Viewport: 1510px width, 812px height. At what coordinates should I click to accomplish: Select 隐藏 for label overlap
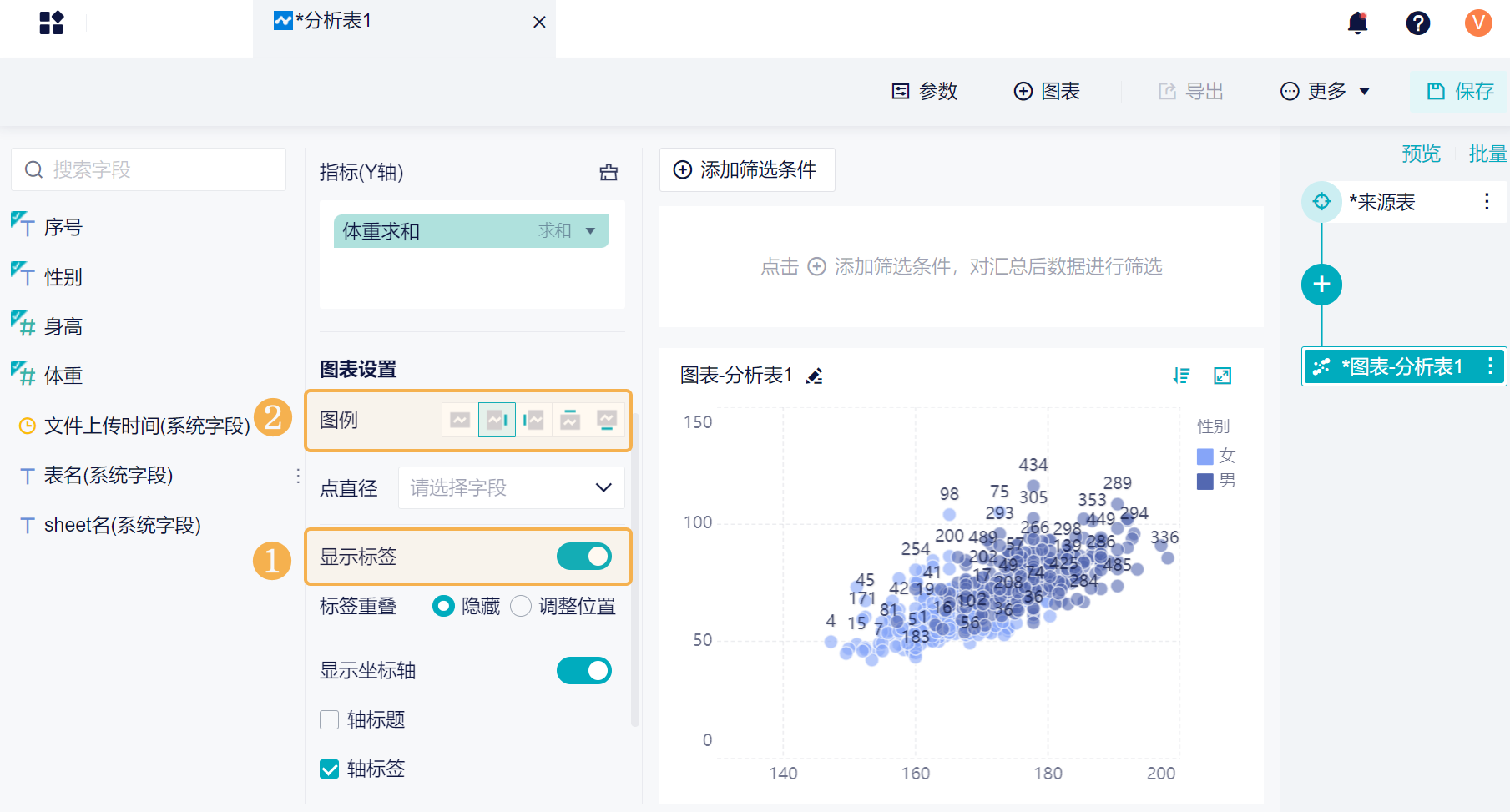click(x=443, y=606)
